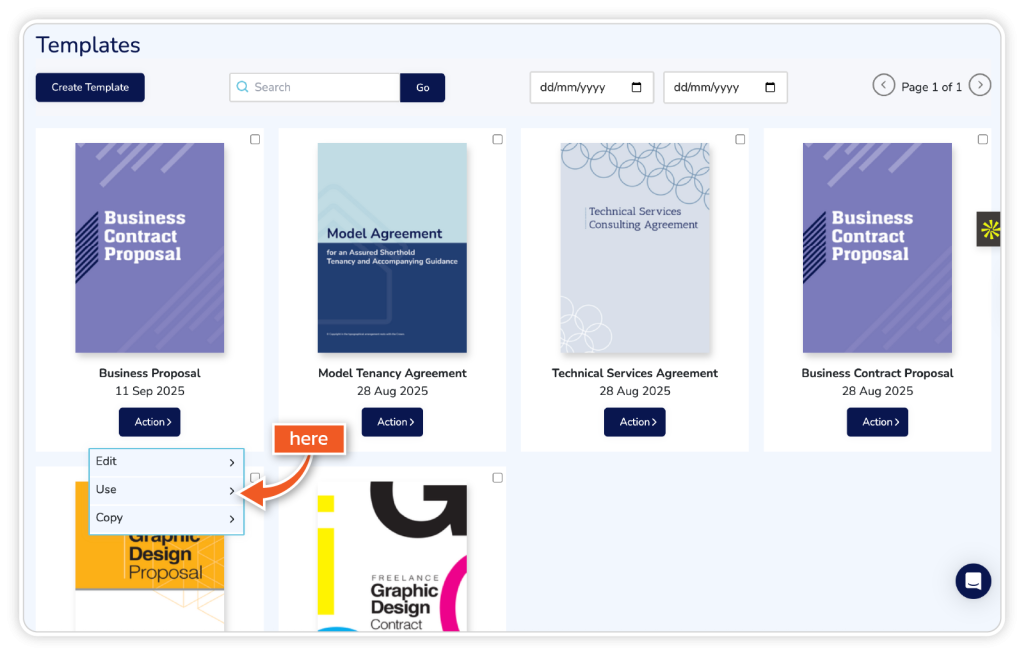Expand Action menu under Technical Services Agreement
The height and width of the screenshot is (655, 1024).
click(634, 422)
